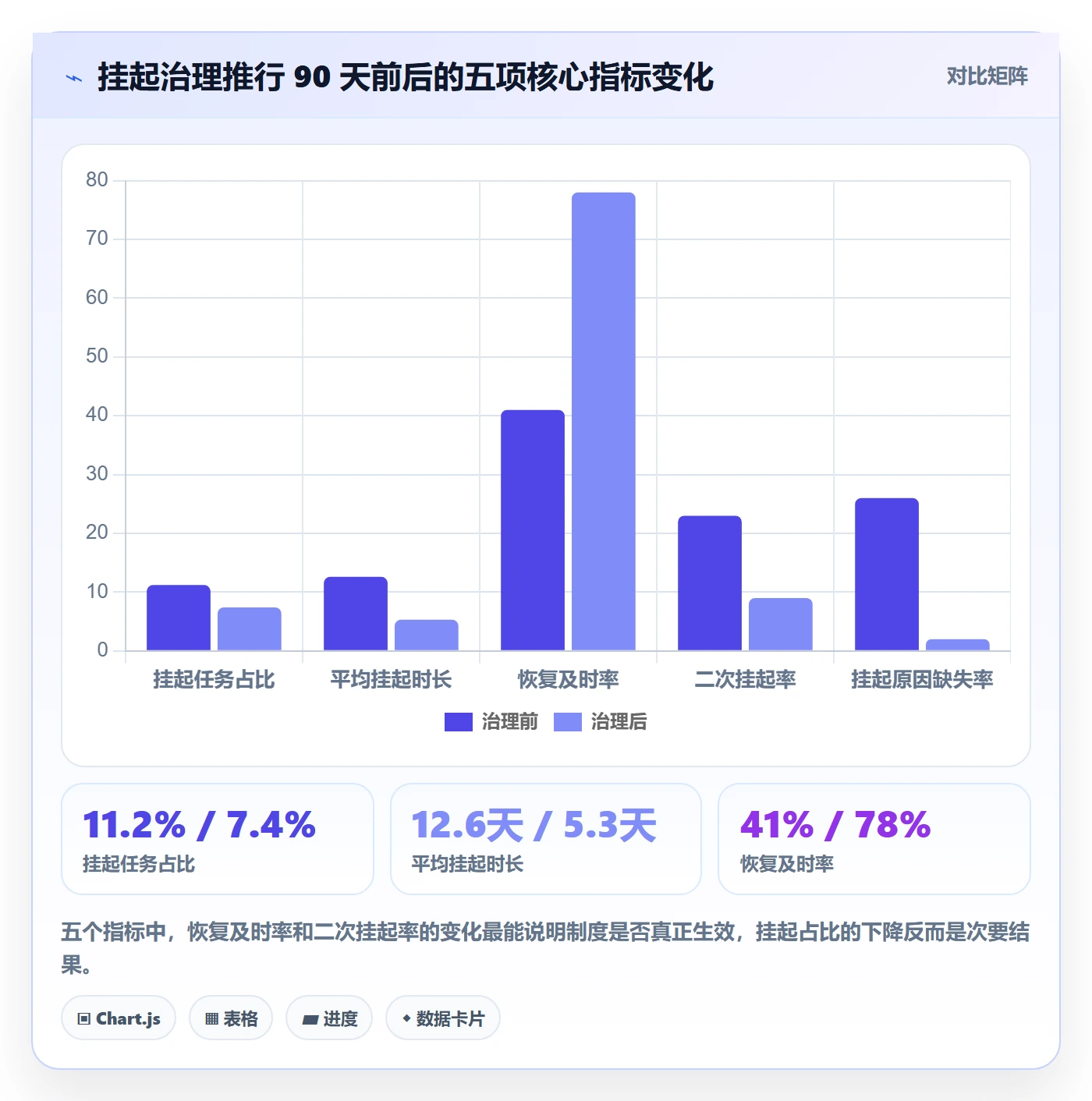
Task: Click the 平均挂起时长 x-axis label
Action: 391,680
